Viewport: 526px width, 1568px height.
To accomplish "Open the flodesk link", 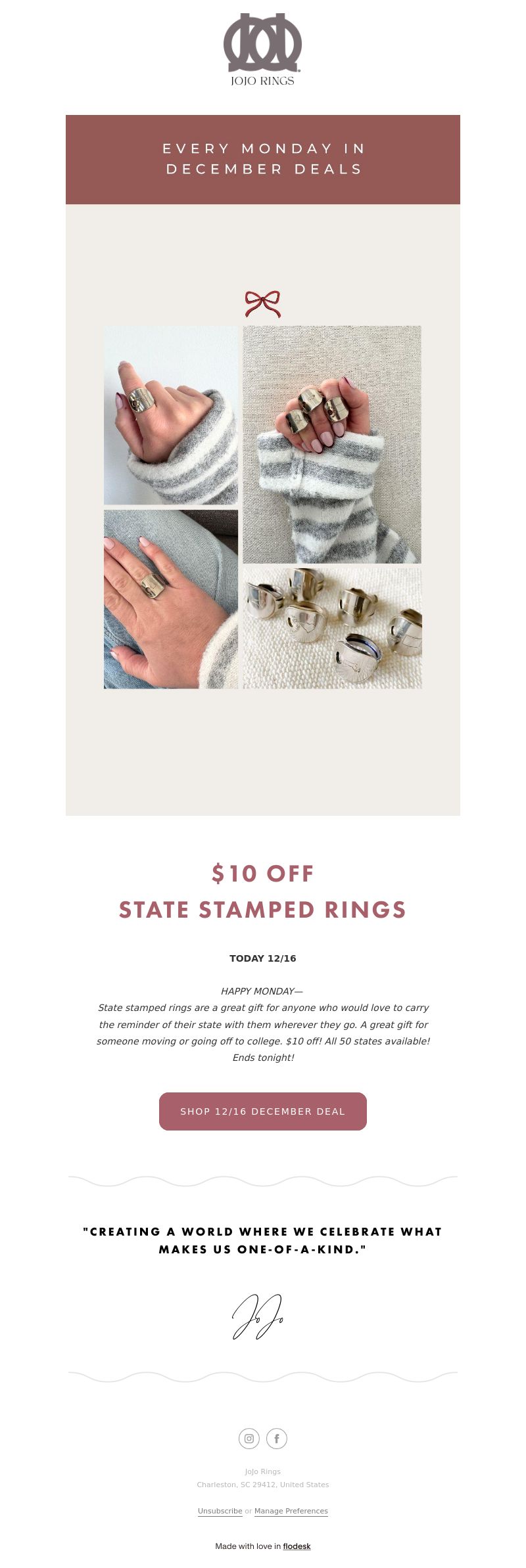I will pyautogui.click(x=297, y=1546).
